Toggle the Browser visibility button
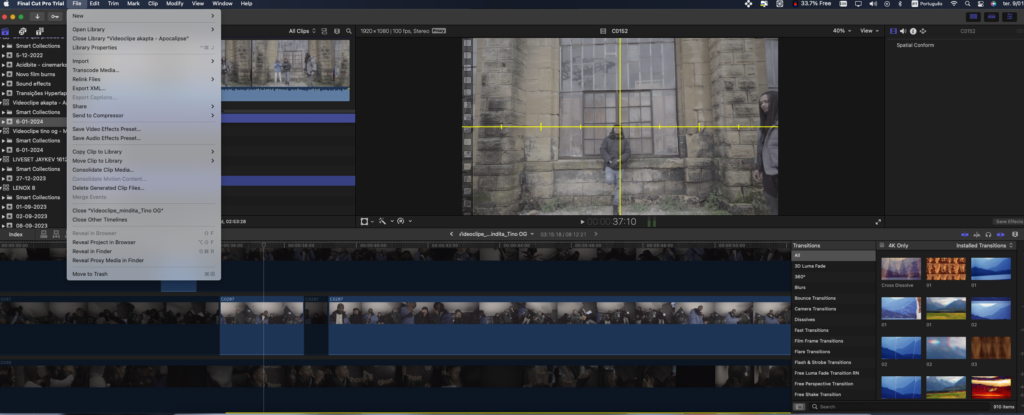Screen dimensions: 1024x415 (974, 16)
